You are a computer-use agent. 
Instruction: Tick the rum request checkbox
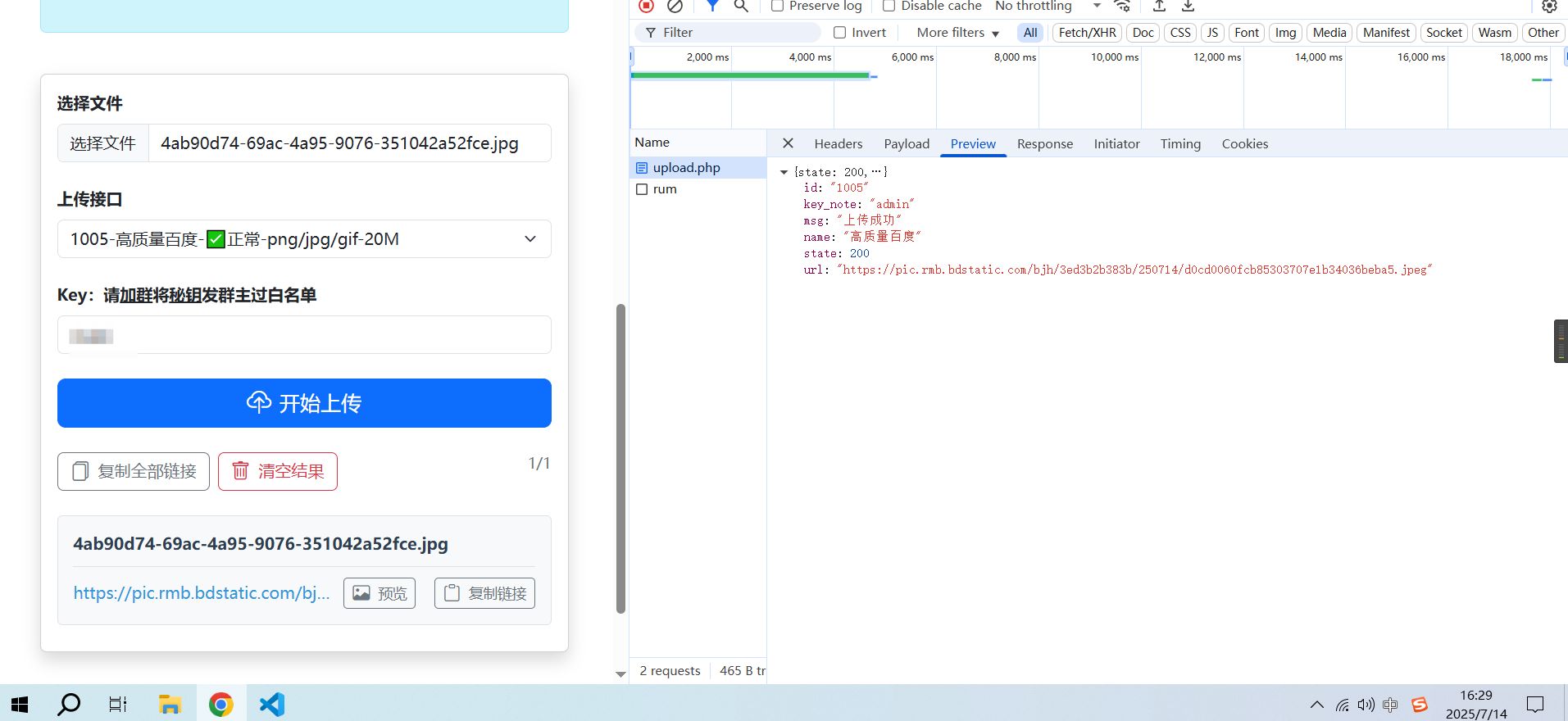click(x=642, y=189)
